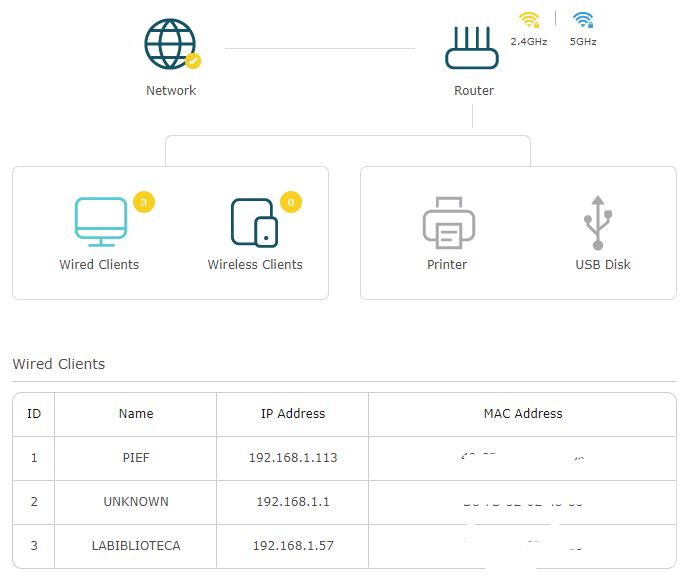Click the MAC Address column header
Image resolution: width=697 pixels, height=587 pixels.
523,413
